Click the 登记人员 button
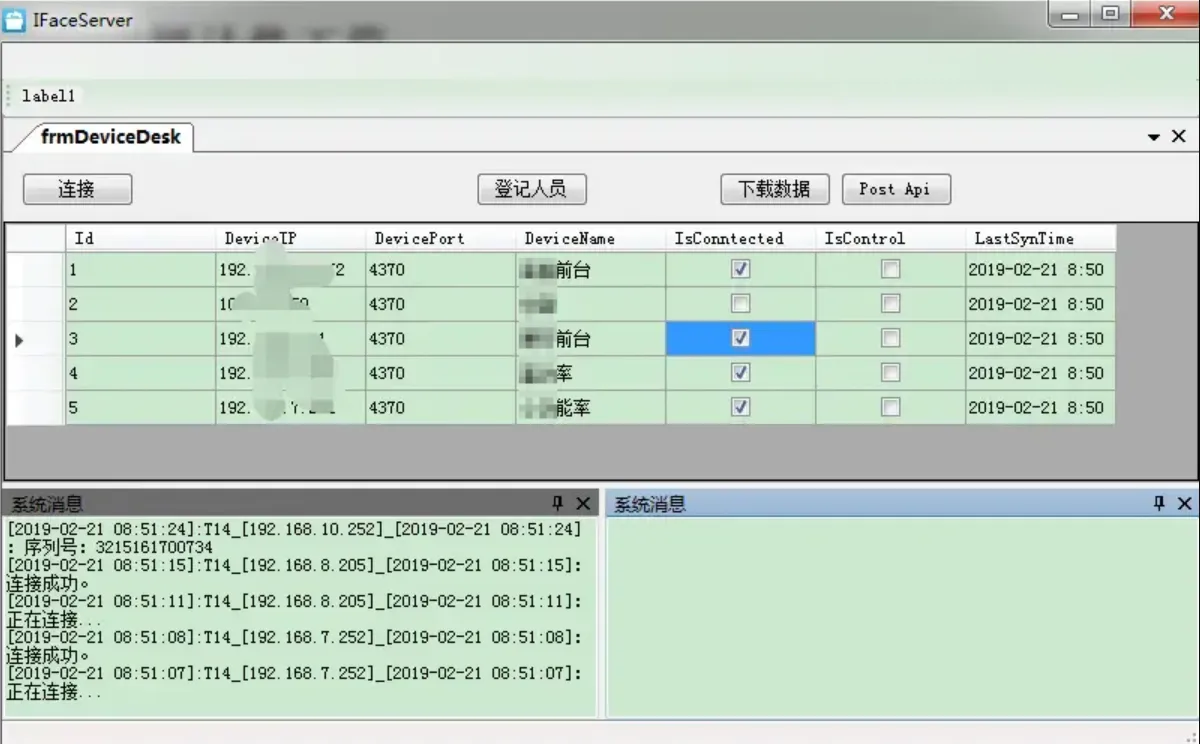Image resolution: width=1200 pixels, height=744 pixels. 531,189
